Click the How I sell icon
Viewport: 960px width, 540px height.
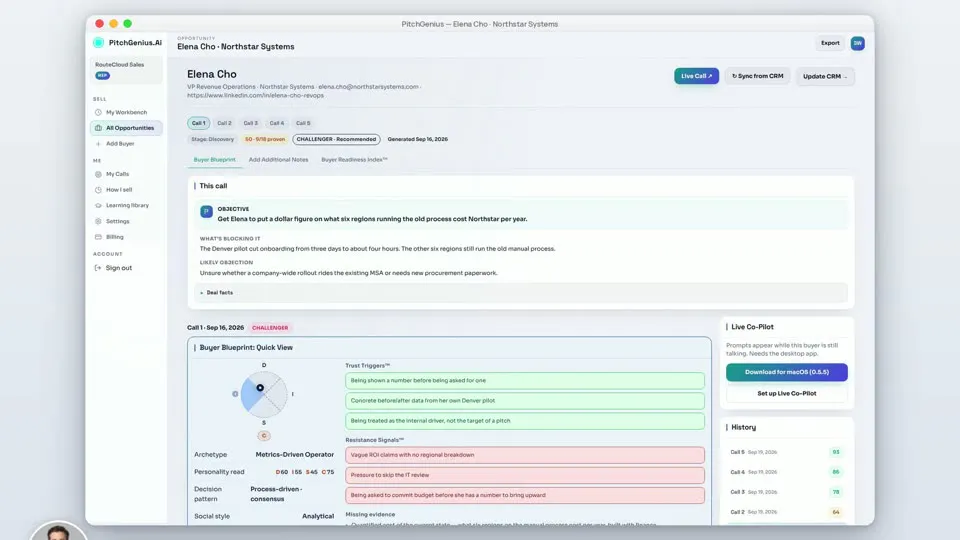point(98,190)
